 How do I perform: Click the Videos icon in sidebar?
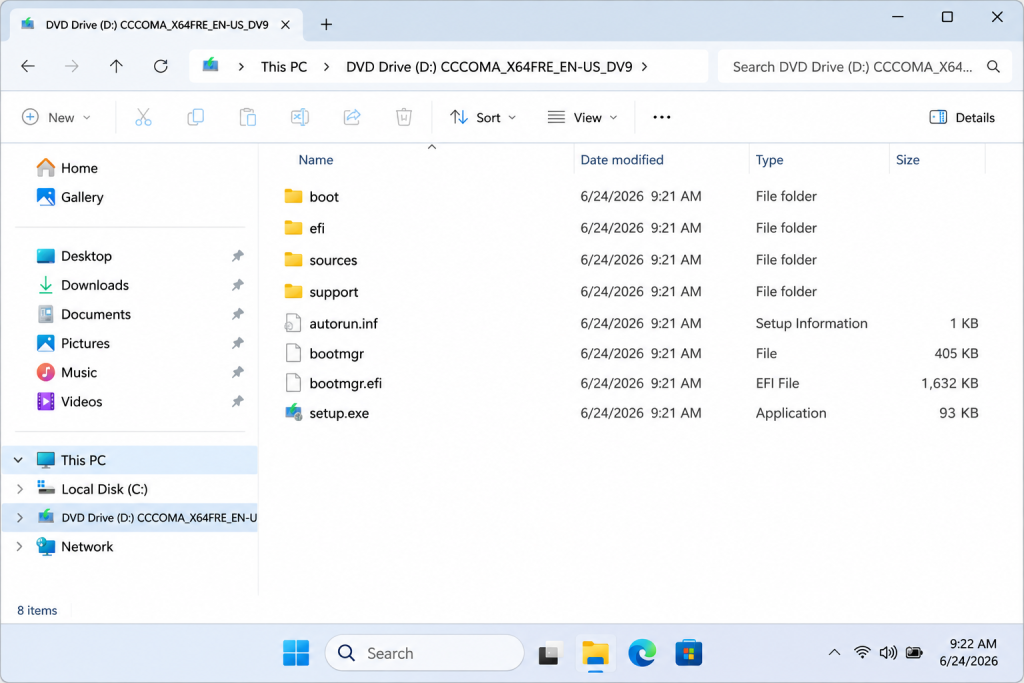point(46,402)
